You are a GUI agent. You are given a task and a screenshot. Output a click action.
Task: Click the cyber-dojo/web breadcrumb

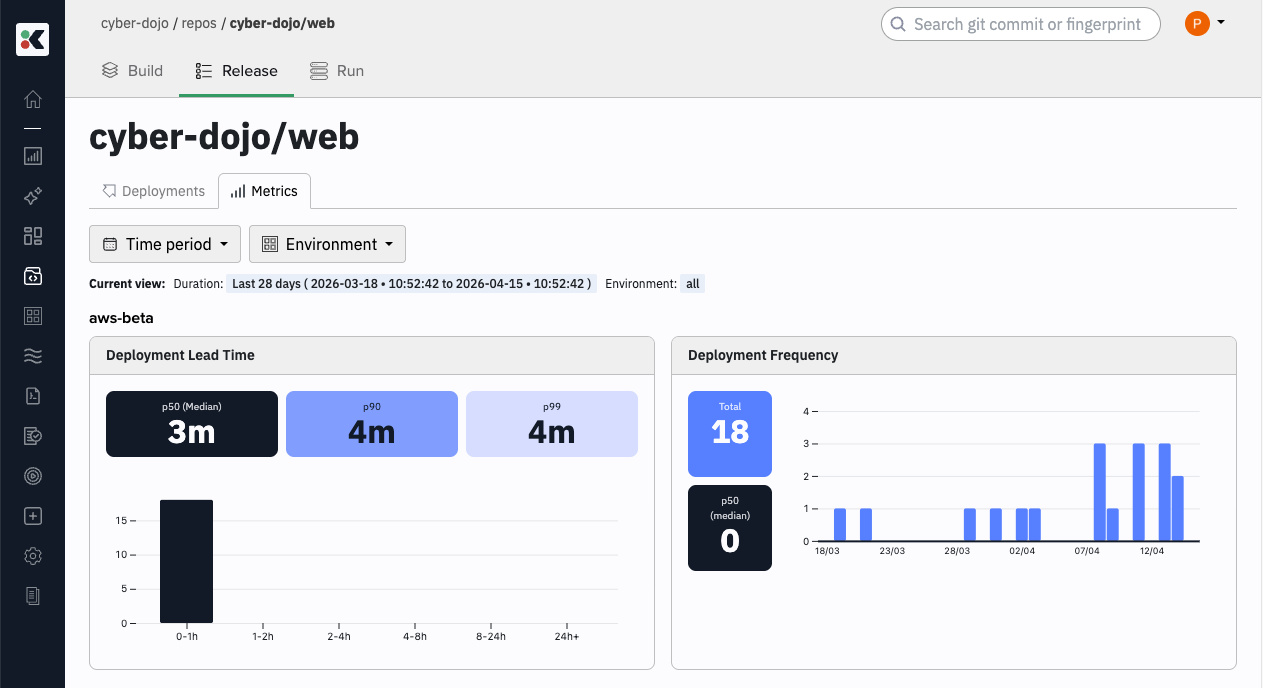click(x=282, y=23)
